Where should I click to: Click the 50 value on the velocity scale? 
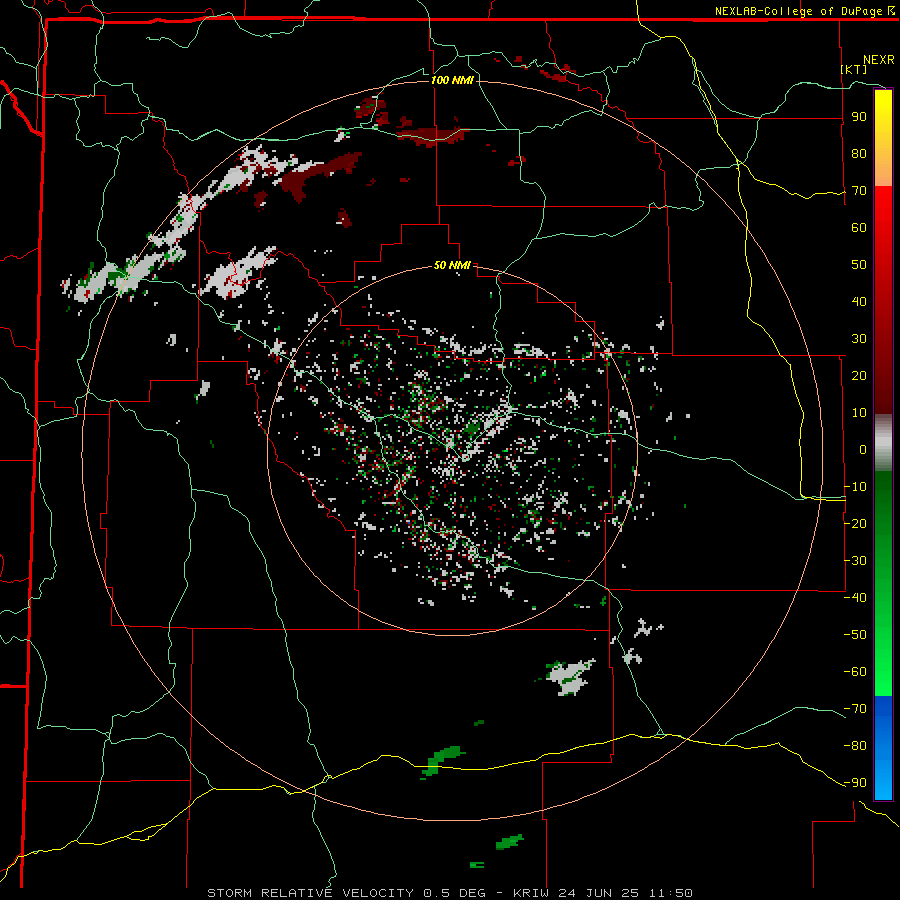tap(859, 265)
